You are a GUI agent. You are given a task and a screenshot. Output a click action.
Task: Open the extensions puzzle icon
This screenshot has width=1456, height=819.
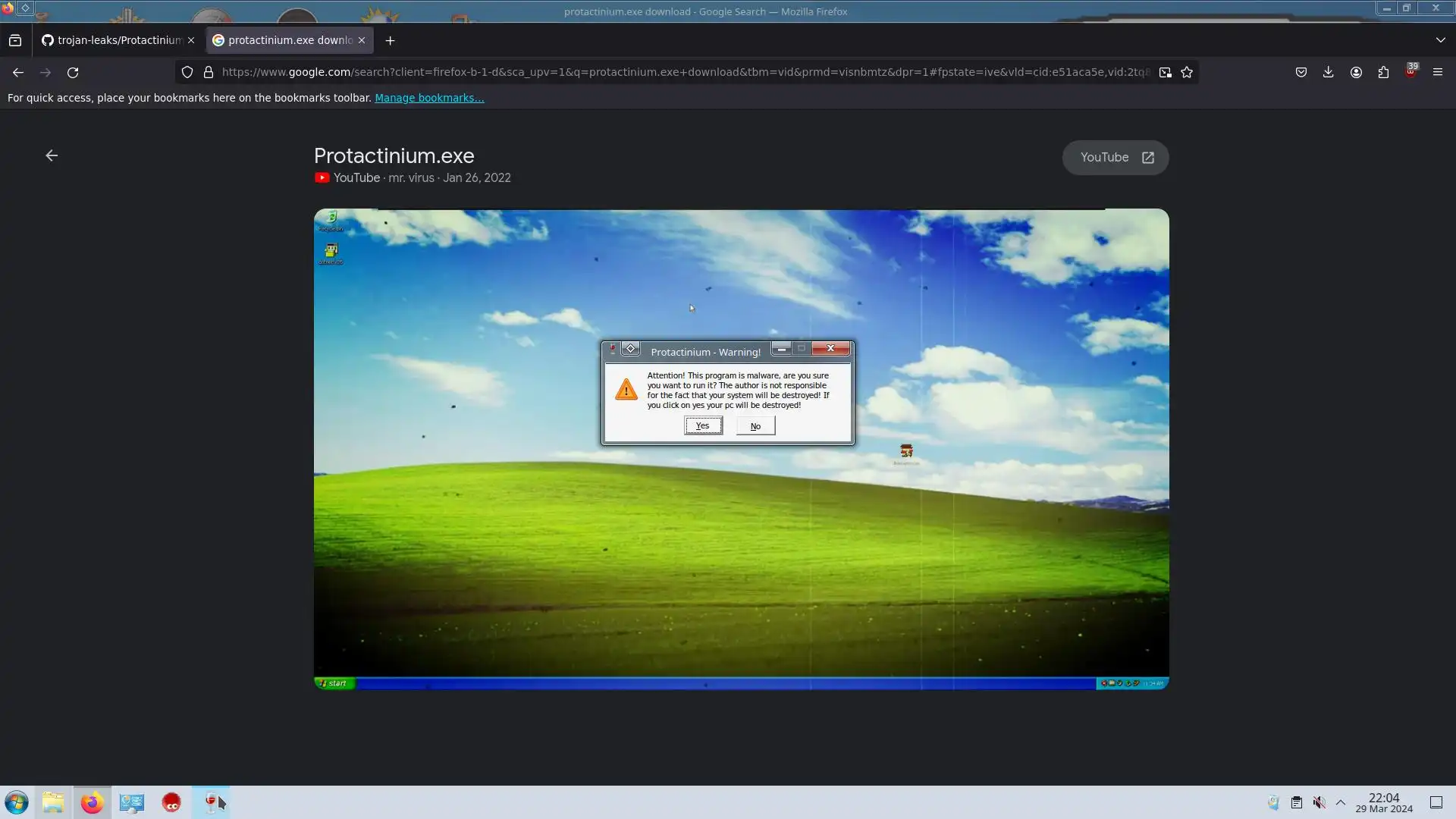coord(1383,72)
